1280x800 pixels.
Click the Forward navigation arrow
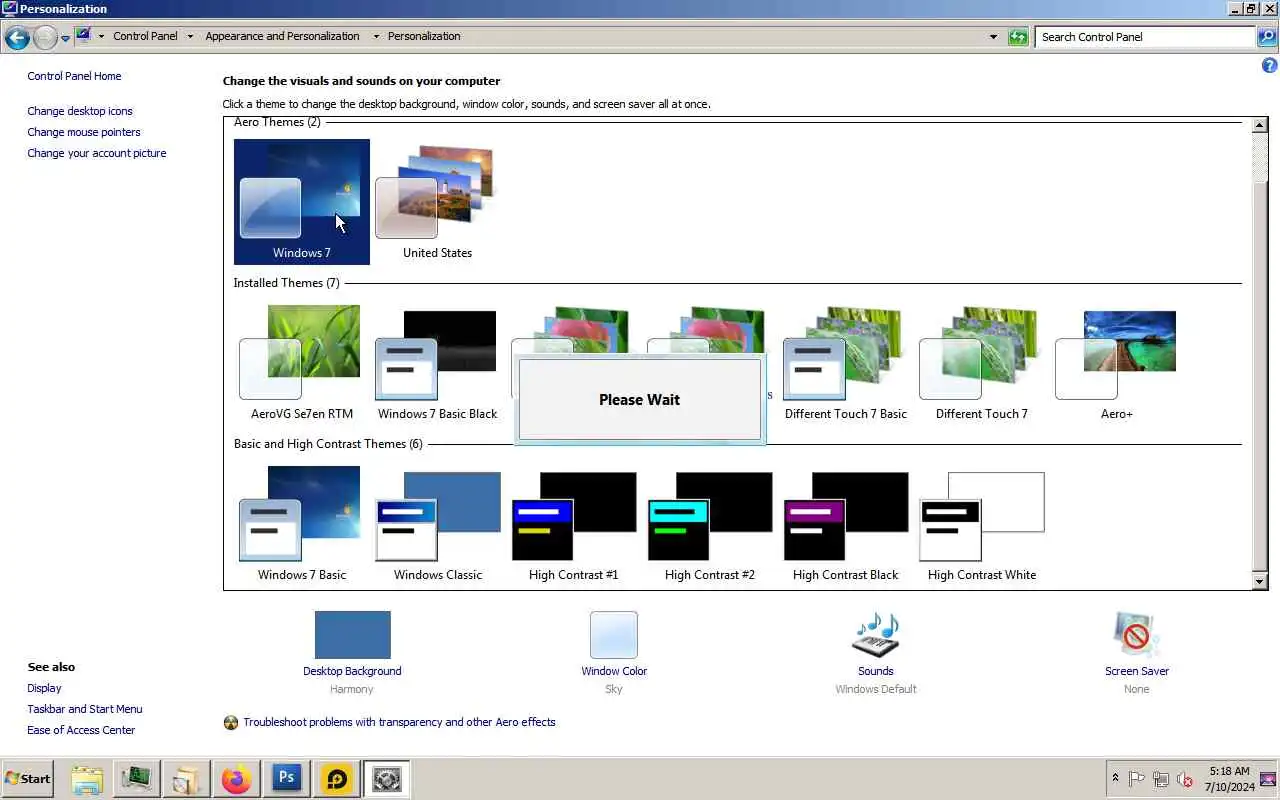[45, 38]
